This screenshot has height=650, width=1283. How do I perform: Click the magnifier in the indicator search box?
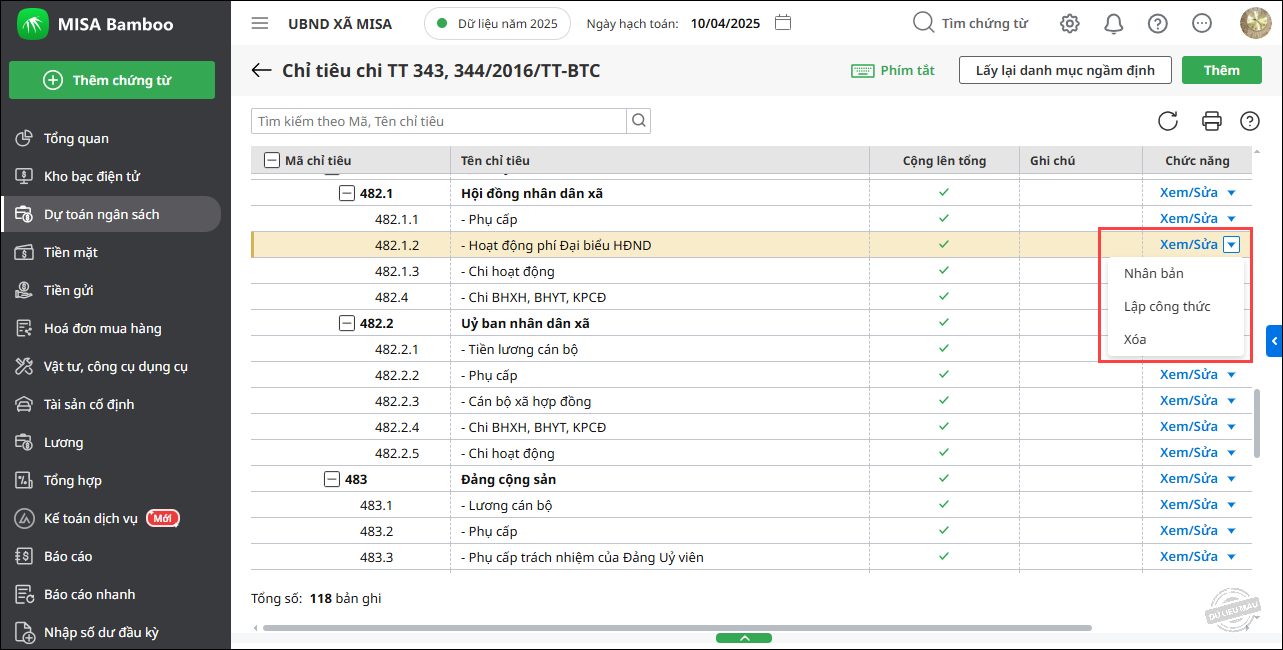638,121
